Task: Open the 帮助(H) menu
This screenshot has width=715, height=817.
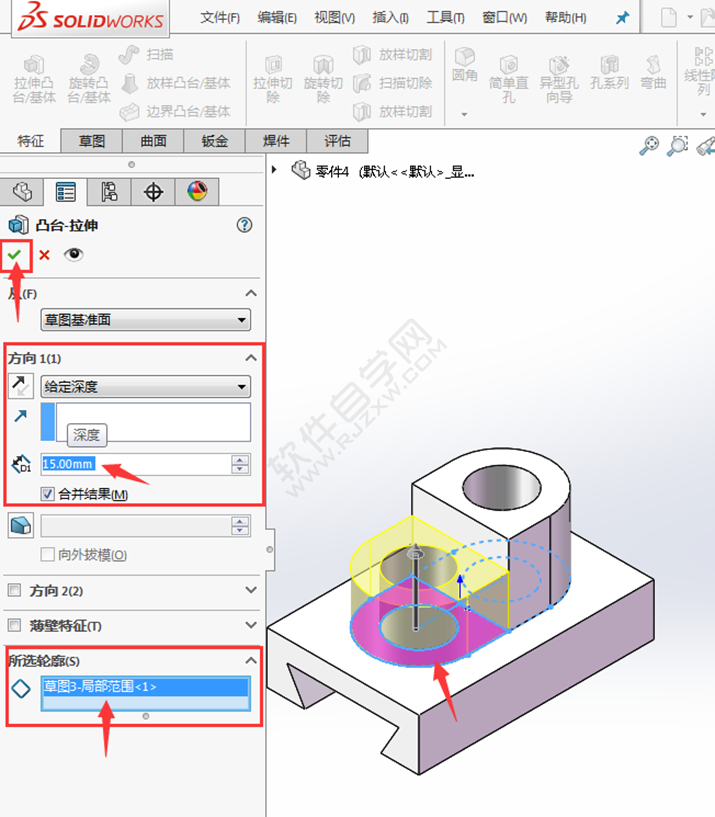Action: tap(565, 18)
